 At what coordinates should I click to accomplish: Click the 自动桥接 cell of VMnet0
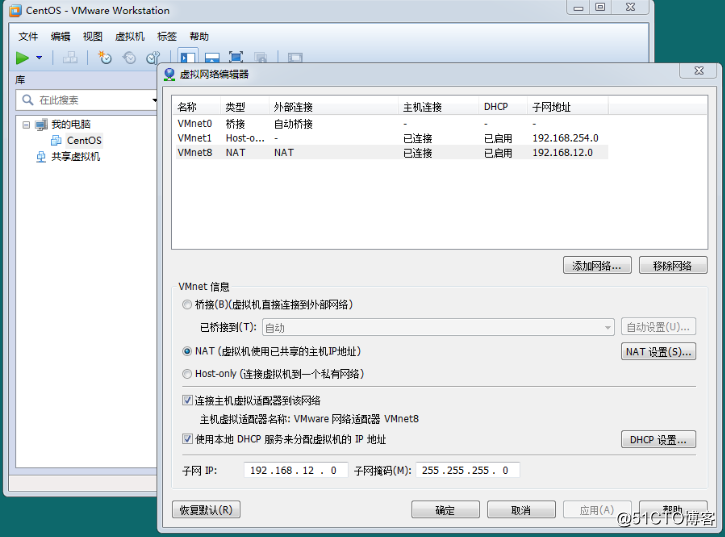(x=293, y=124)
